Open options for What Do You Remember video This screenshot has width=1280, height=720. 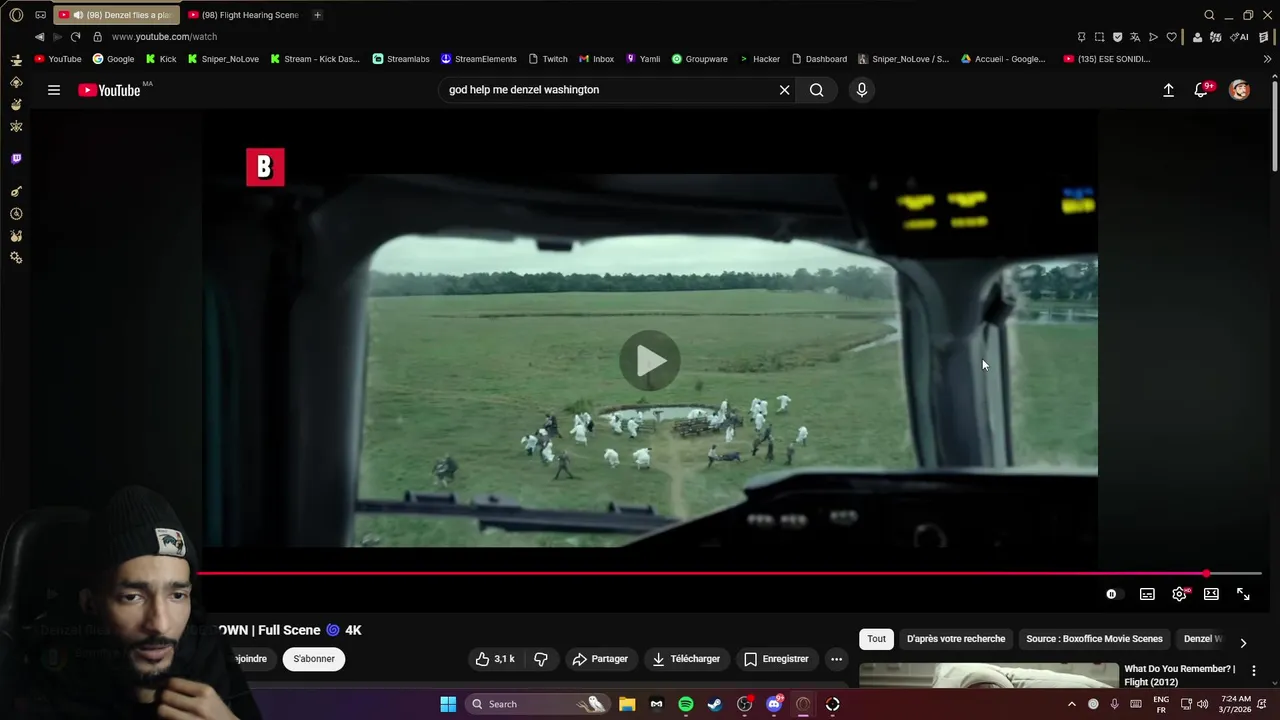click(x=1254, y=671)
